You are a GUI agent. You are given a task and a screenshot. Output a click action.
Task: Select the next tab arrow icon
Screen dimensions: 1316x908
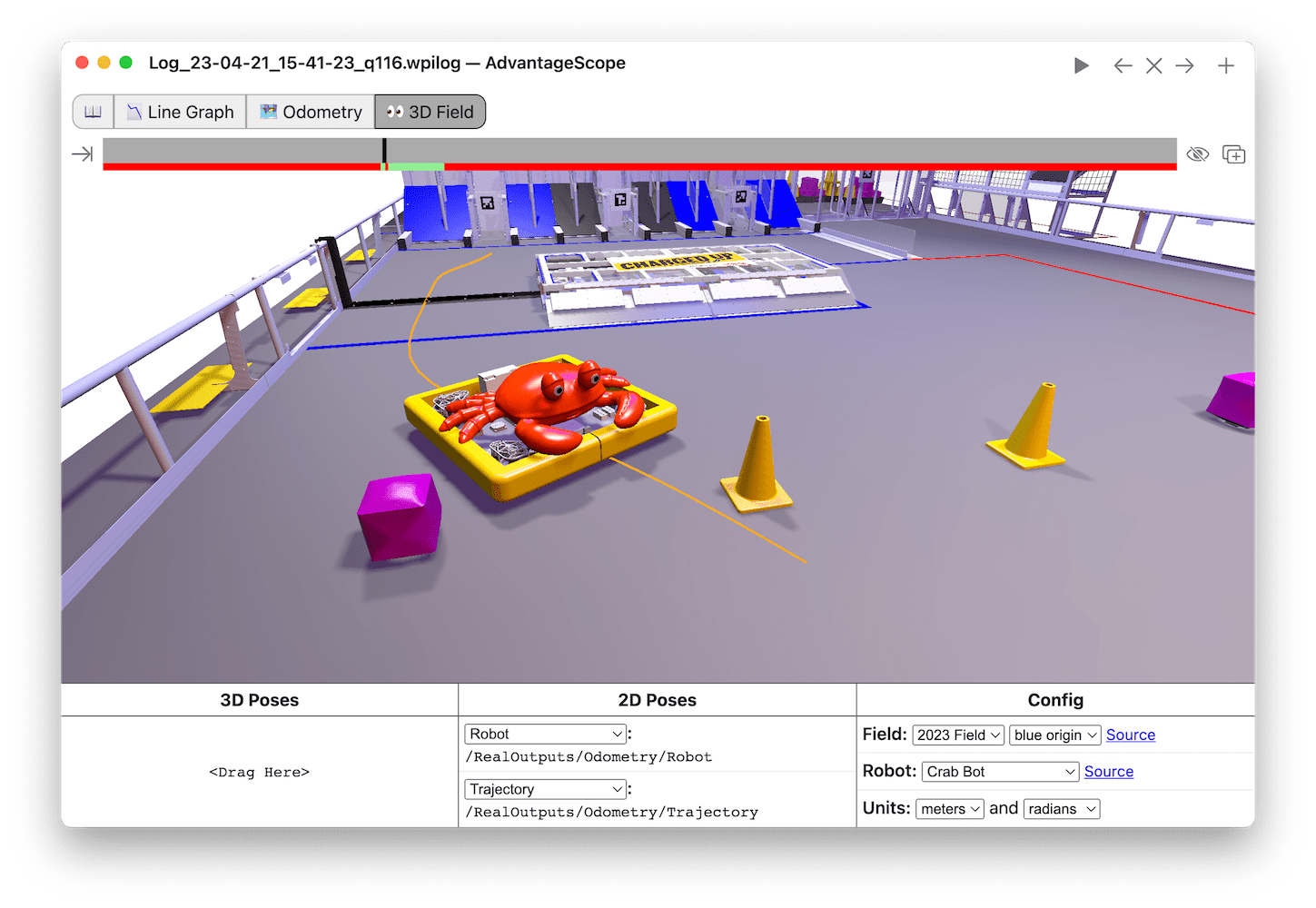[x=1184, y=64]
